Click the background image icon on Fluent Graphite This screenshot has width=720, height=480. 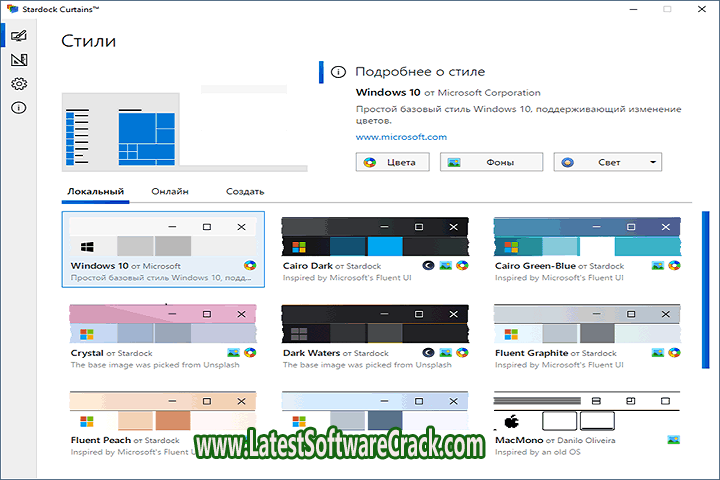tap(658, 353)
